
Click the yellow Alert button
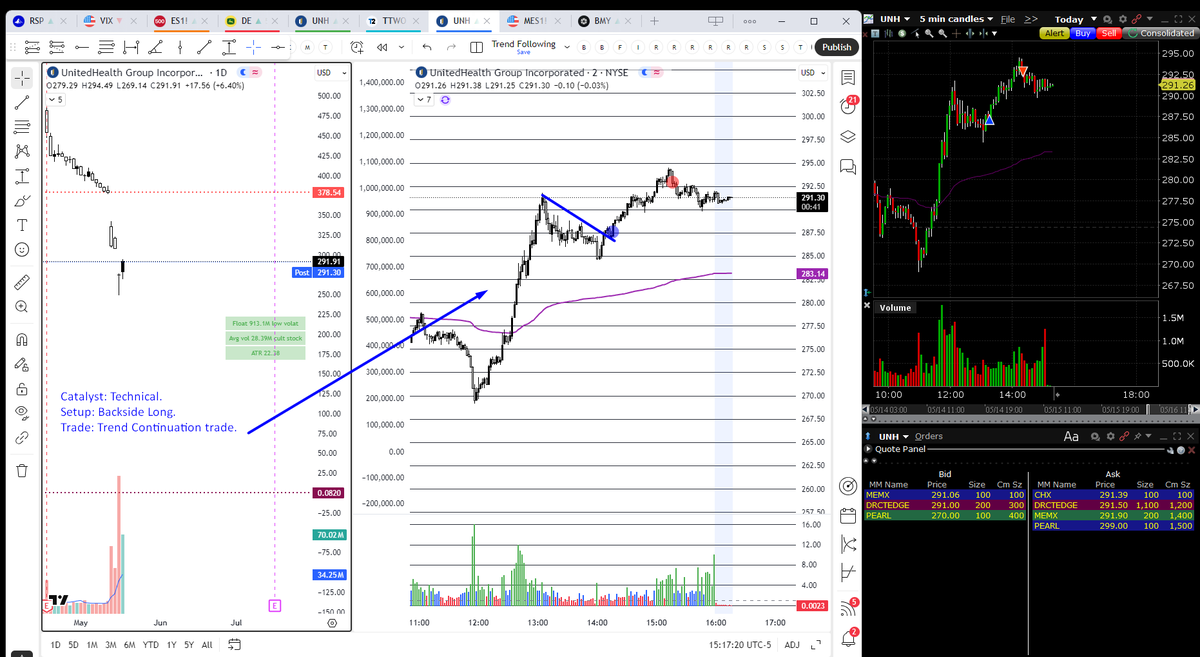(1054, 33)
